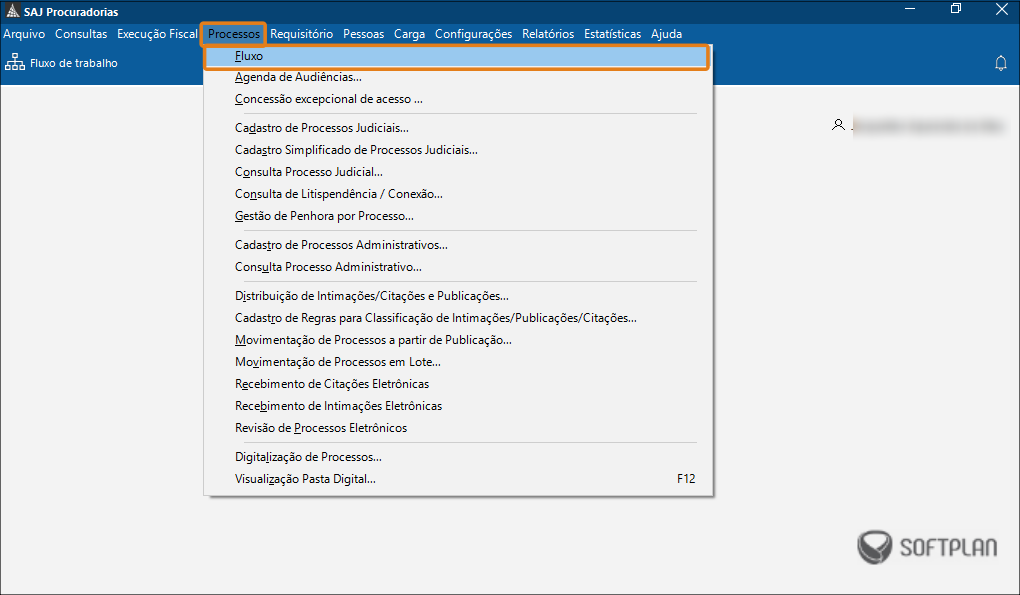Click the notification bell icon
The image size is (1020, 595).
(x=1000, y=63)
